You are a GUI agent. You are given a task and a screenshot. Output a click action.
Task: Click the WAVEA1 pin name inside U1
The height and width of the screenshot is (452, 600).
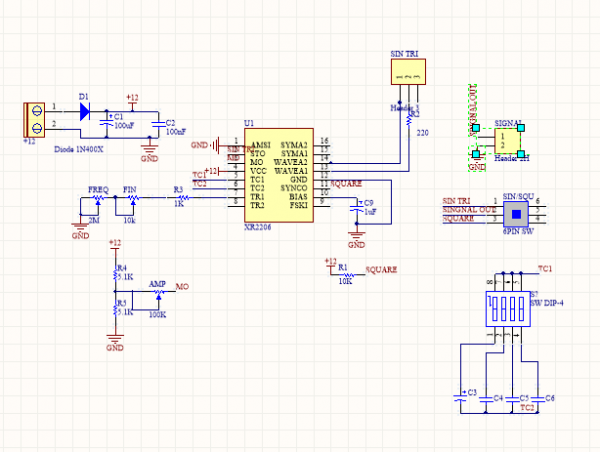click(291, 171)
